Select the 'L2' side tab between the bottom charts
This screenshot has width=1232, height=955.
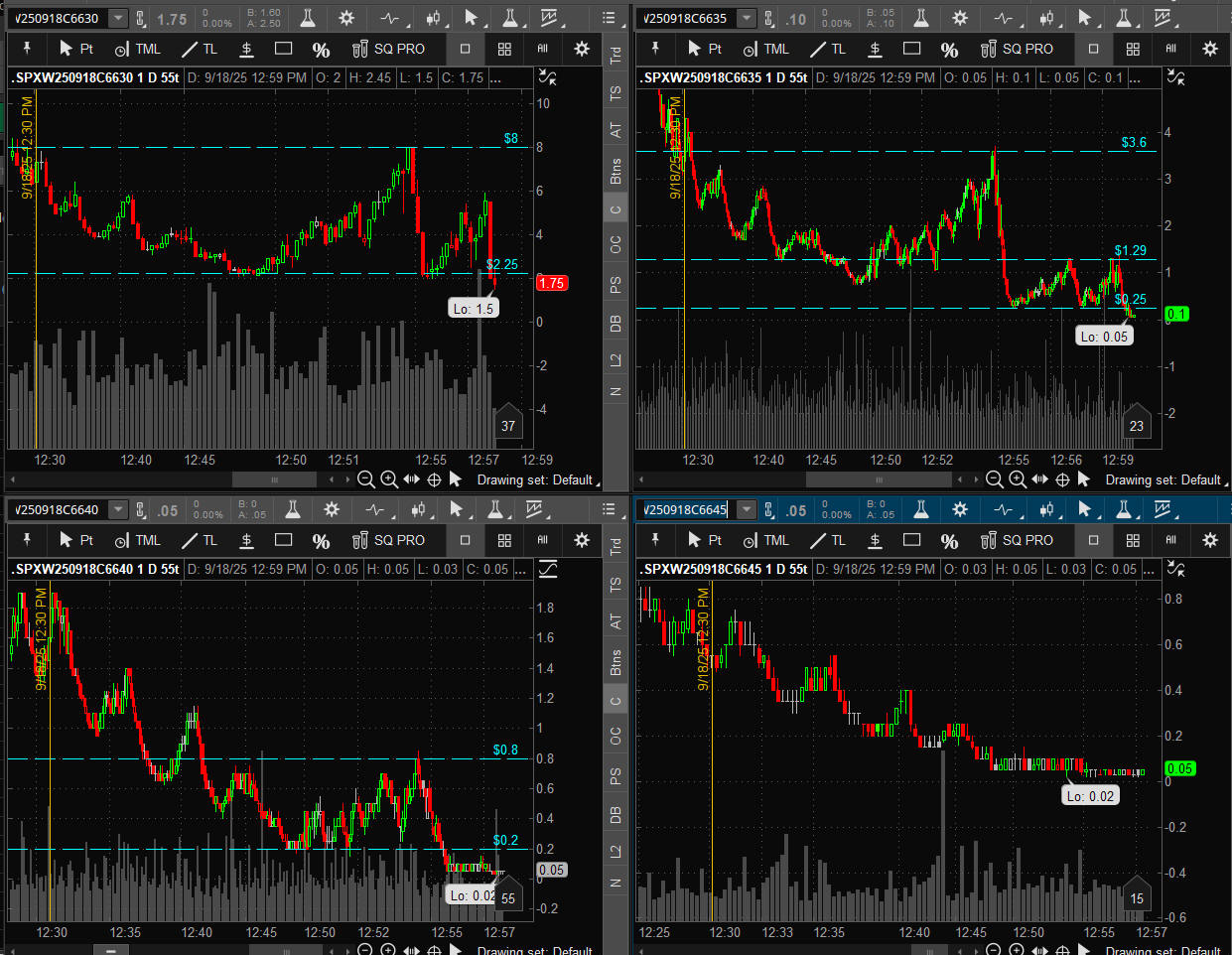616,852
